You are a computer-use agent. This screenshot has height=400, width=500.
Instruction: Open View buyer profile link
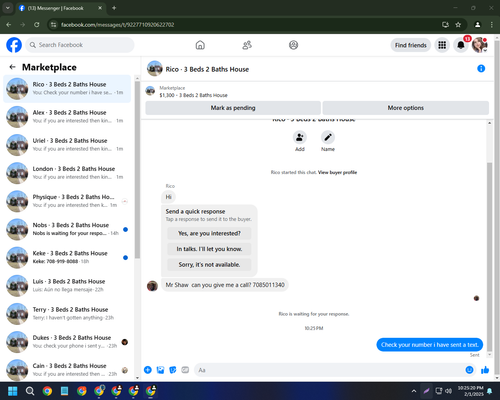337,172
